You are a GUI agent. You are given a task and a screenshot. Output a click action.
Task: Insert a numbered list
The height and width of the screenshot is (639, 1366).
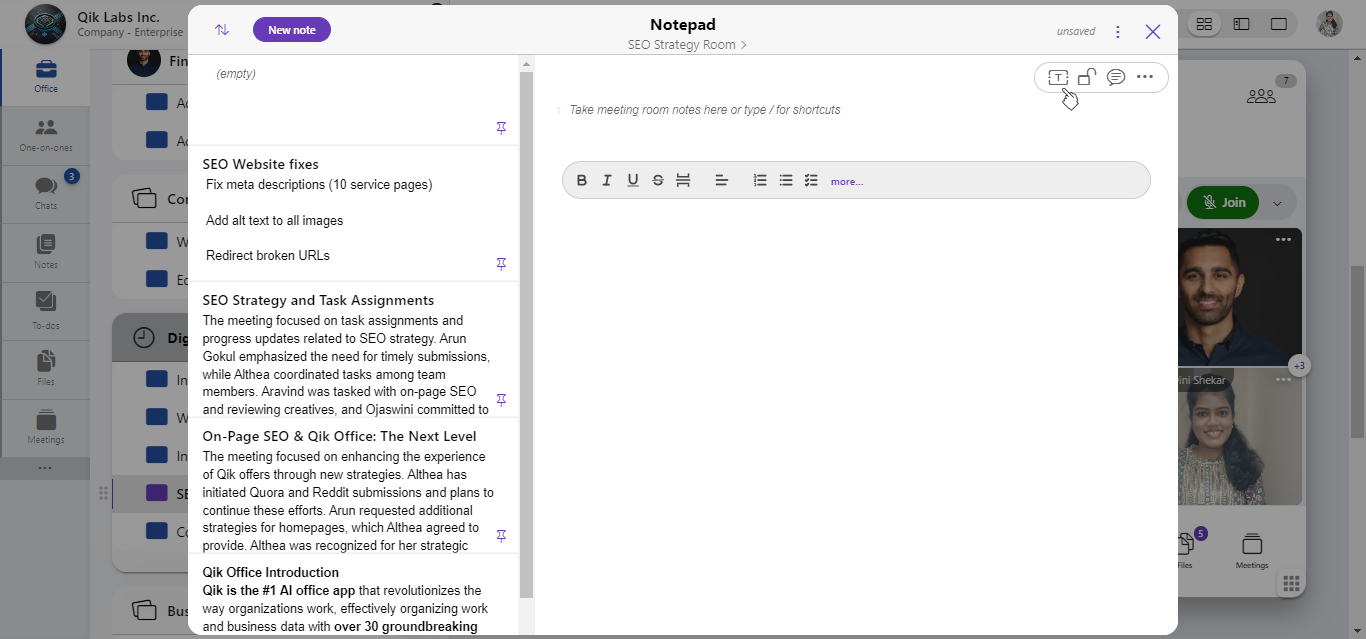click(x=760, y=181)
